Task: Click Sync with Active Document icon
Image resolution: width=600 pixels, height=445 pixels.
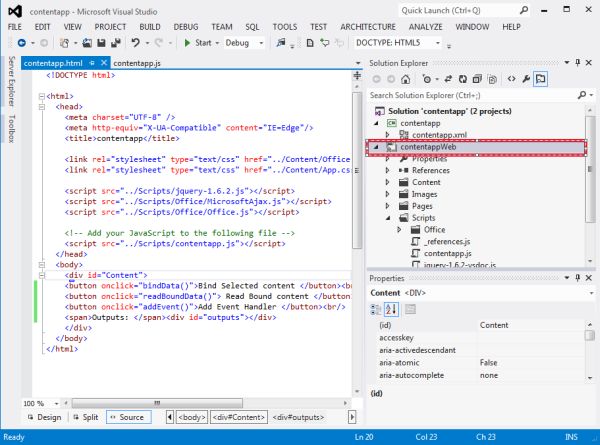Action: (448, 79)
